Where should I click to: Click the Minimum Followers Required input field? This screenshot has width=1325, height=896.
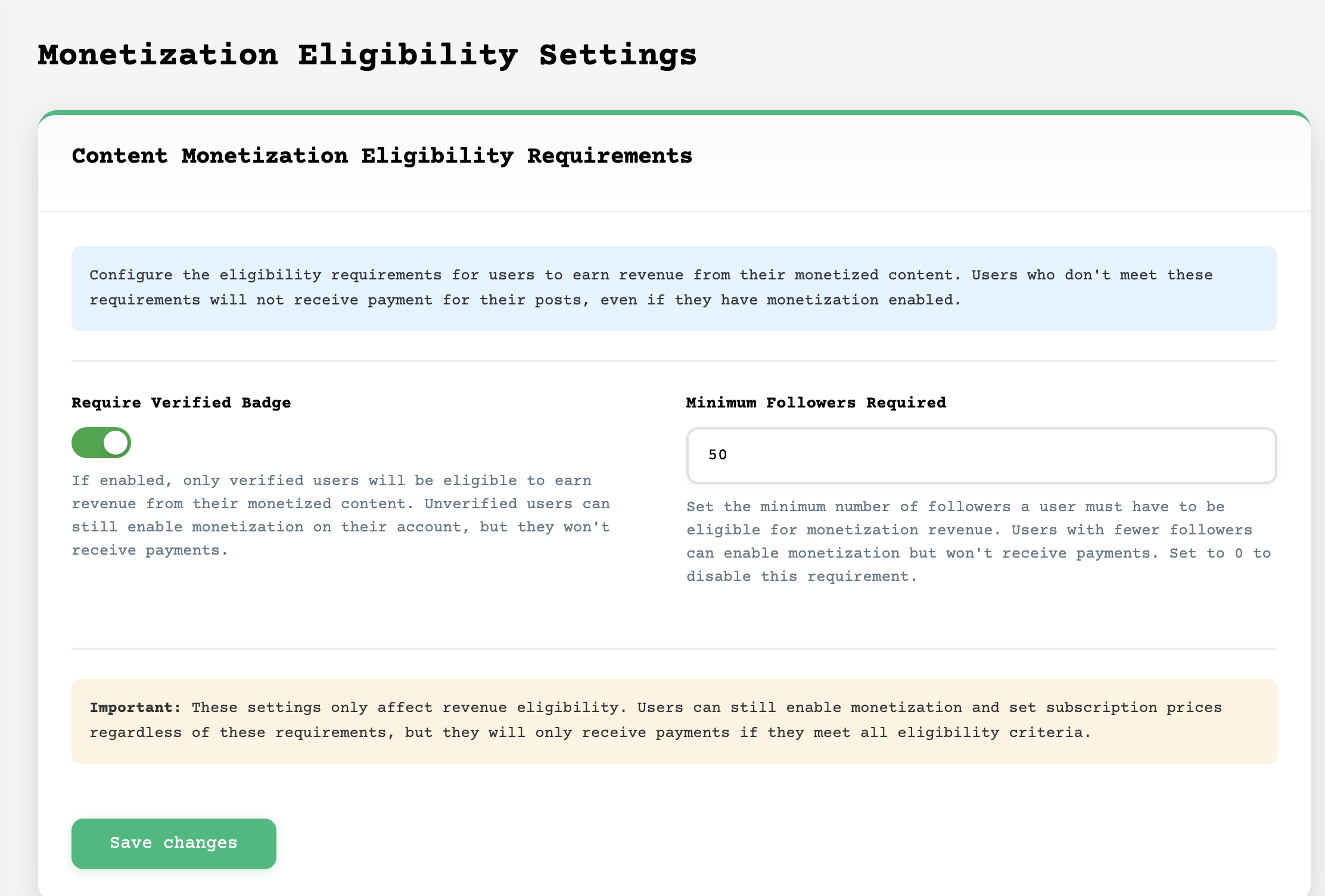tap(981, 455)
